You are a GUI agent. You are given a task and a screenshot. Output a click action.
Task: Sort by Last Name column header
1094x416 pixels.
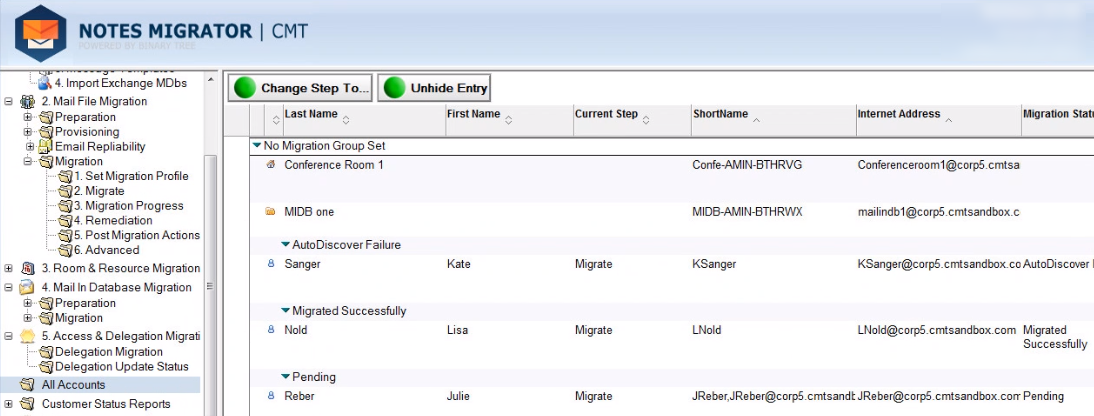pos(311,114)
